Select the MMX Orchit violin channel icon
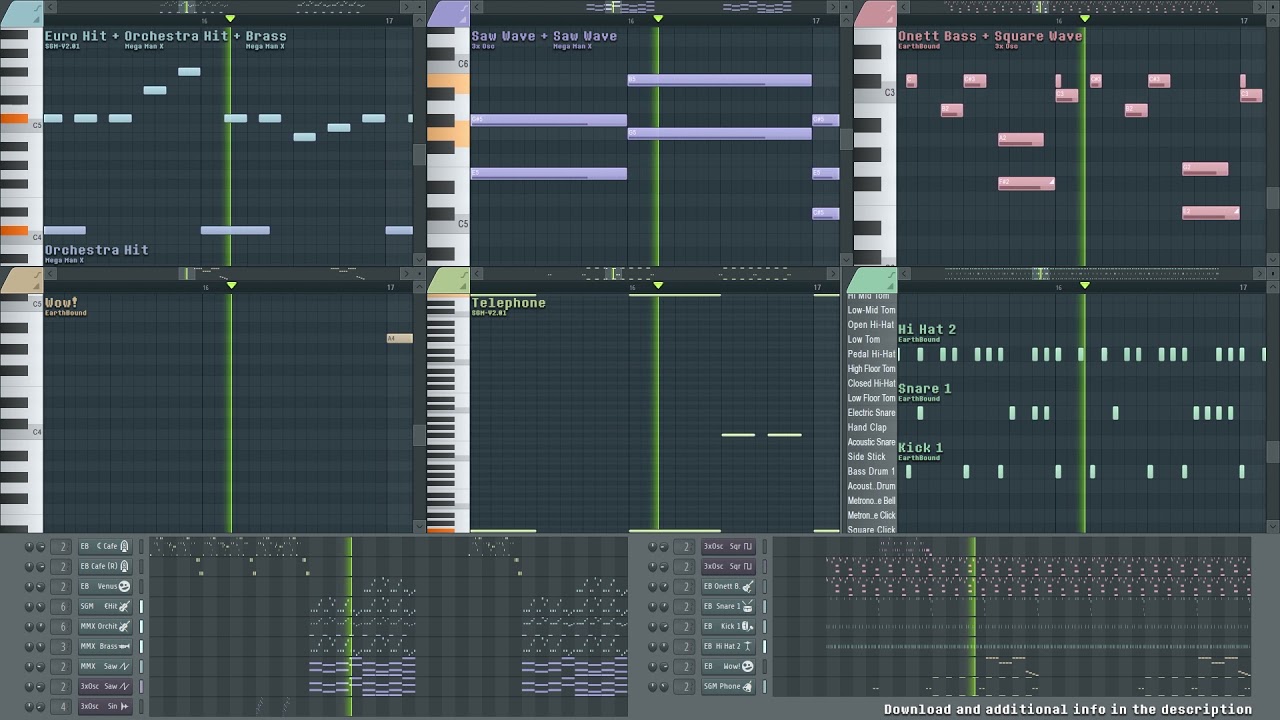The image size is (1280, 720). click(x=124, y=626)
